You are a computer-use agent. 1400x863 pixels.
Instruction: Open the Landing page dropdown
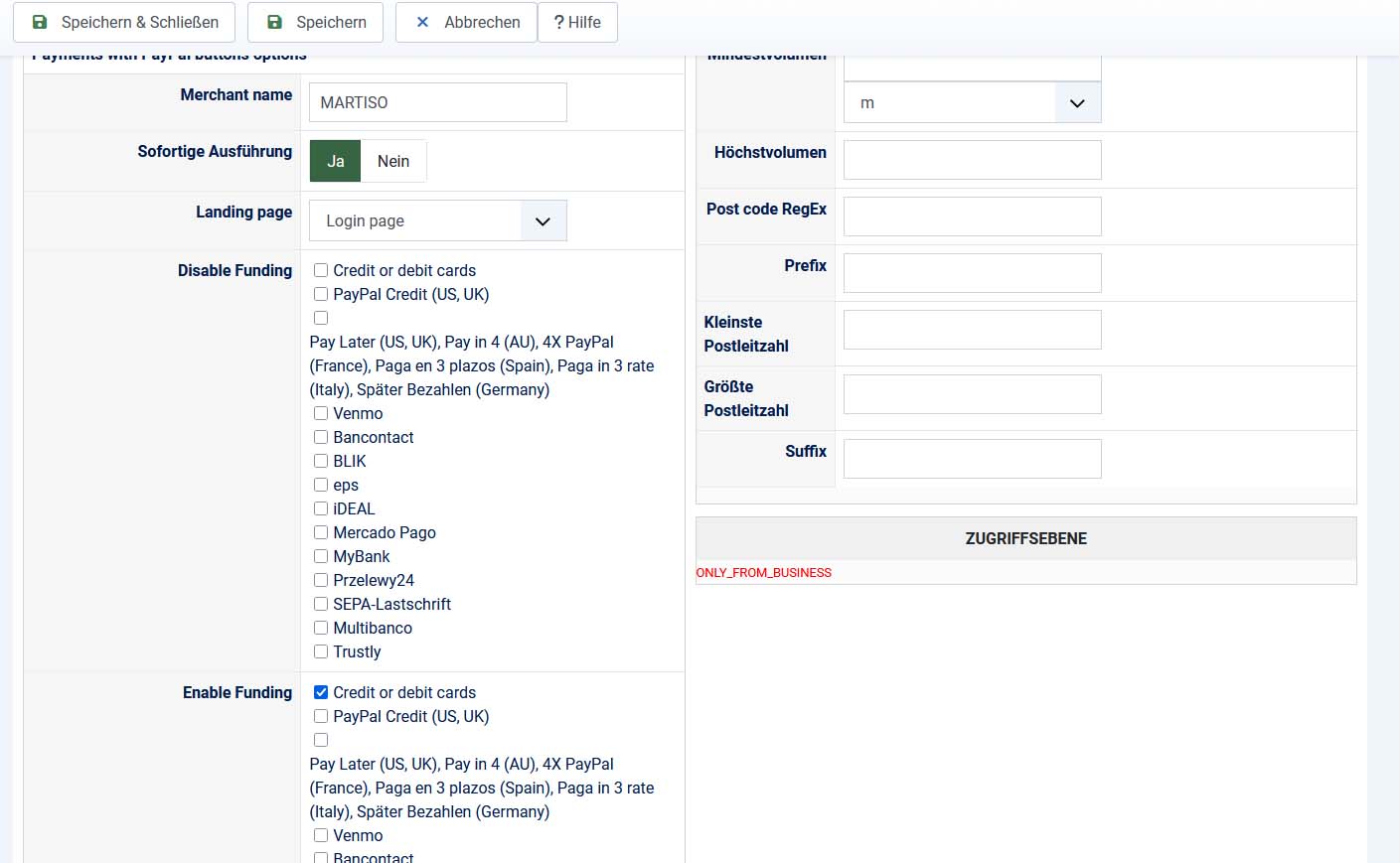click(438, 220)
